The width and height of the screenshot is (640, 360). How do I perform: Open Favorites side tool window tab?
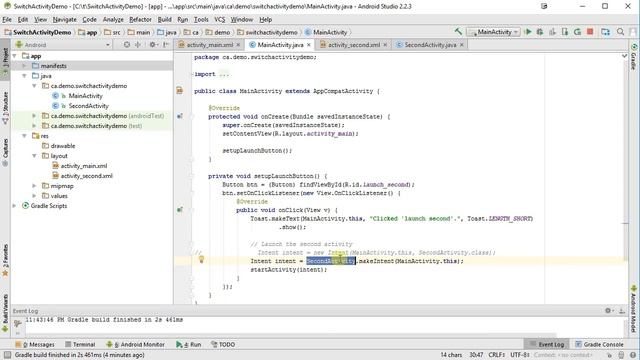tap(5, 260)
